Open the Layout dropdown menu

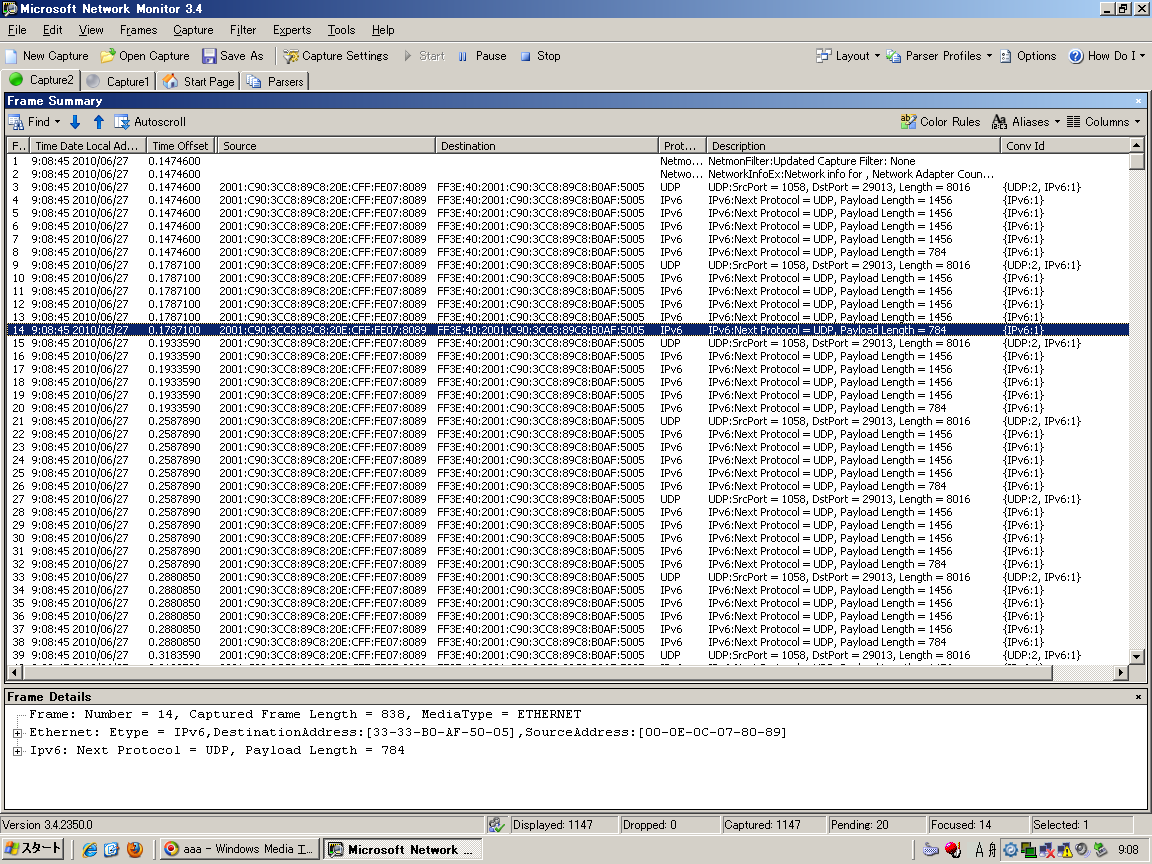click(848, 56)
